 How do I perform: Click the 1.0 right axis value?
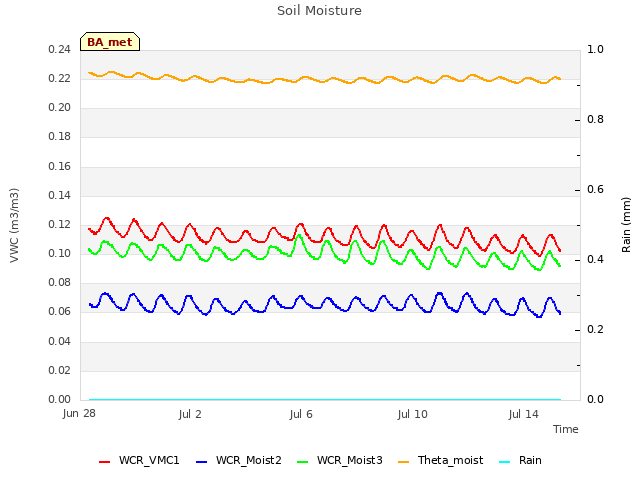[595, 49]
